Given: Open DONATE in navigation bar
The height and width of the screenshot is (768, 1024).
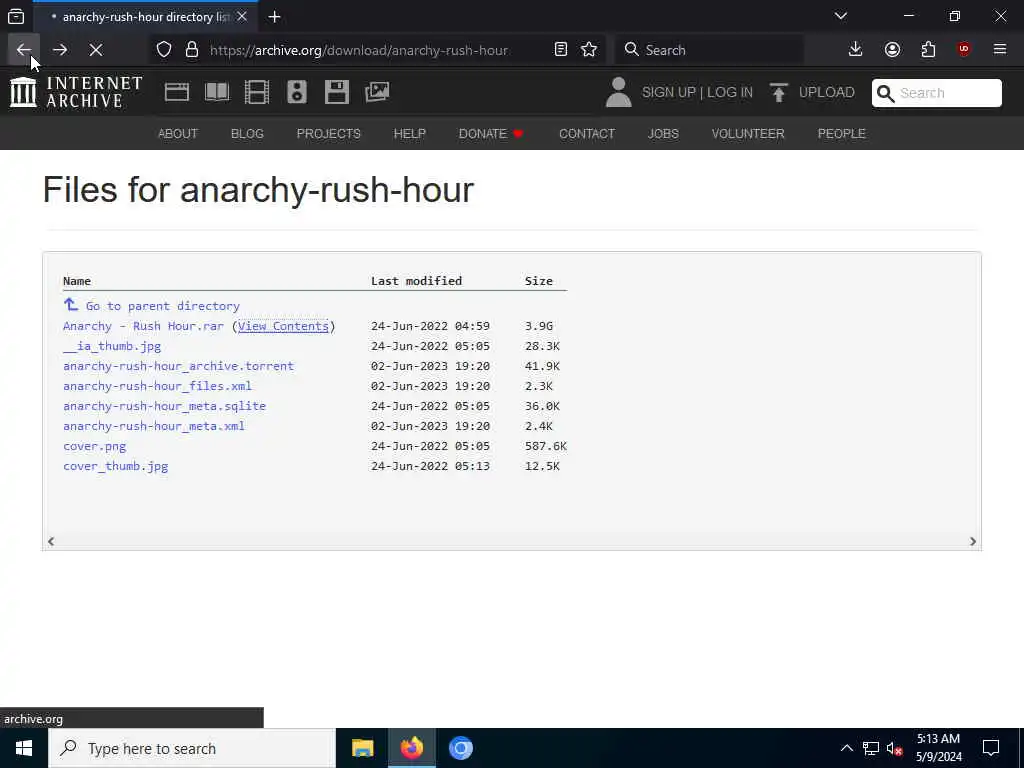Looking at the screenshot, I should [x=491, y=133].
